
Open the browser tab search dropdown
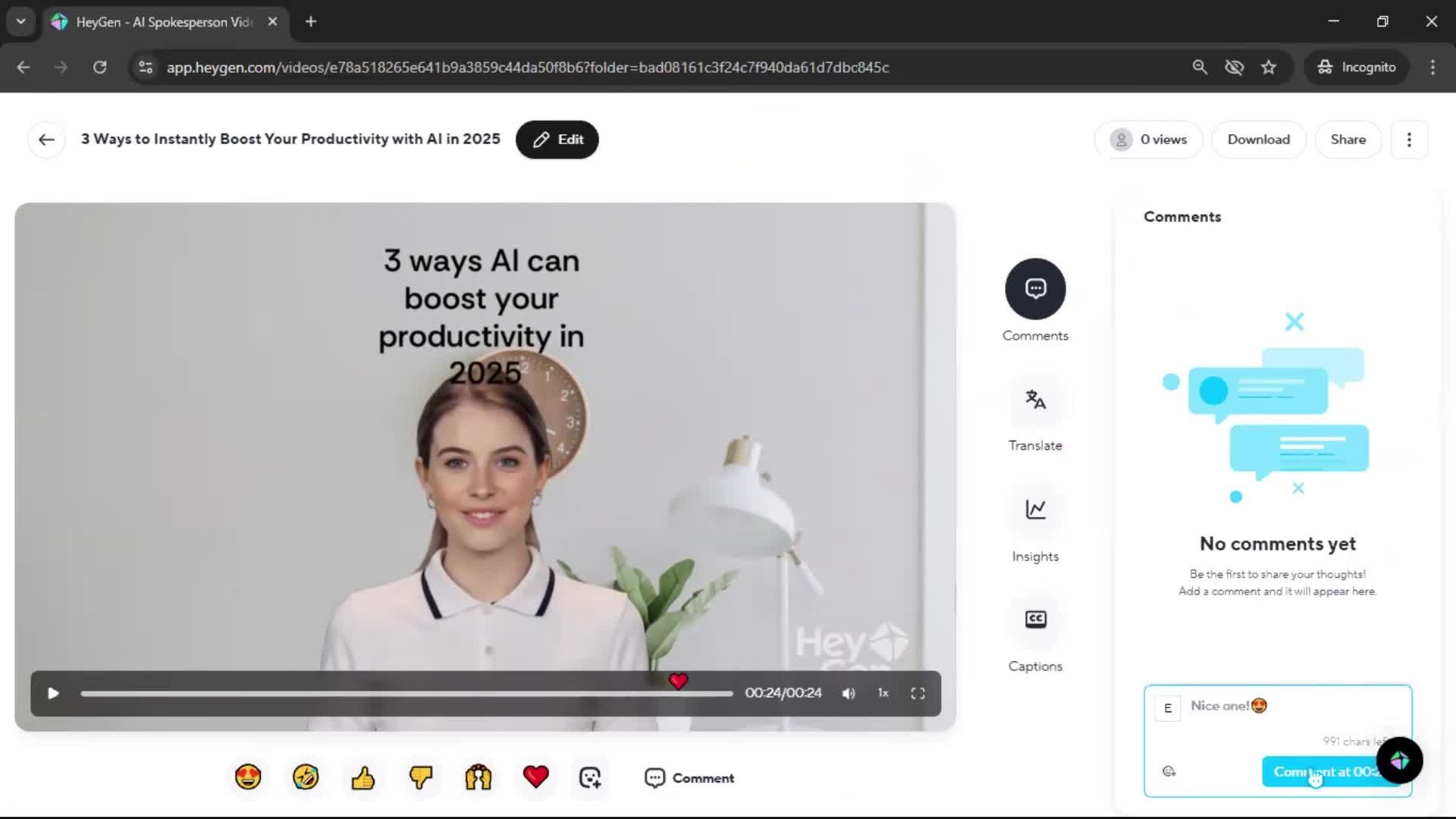pos(21,21)
